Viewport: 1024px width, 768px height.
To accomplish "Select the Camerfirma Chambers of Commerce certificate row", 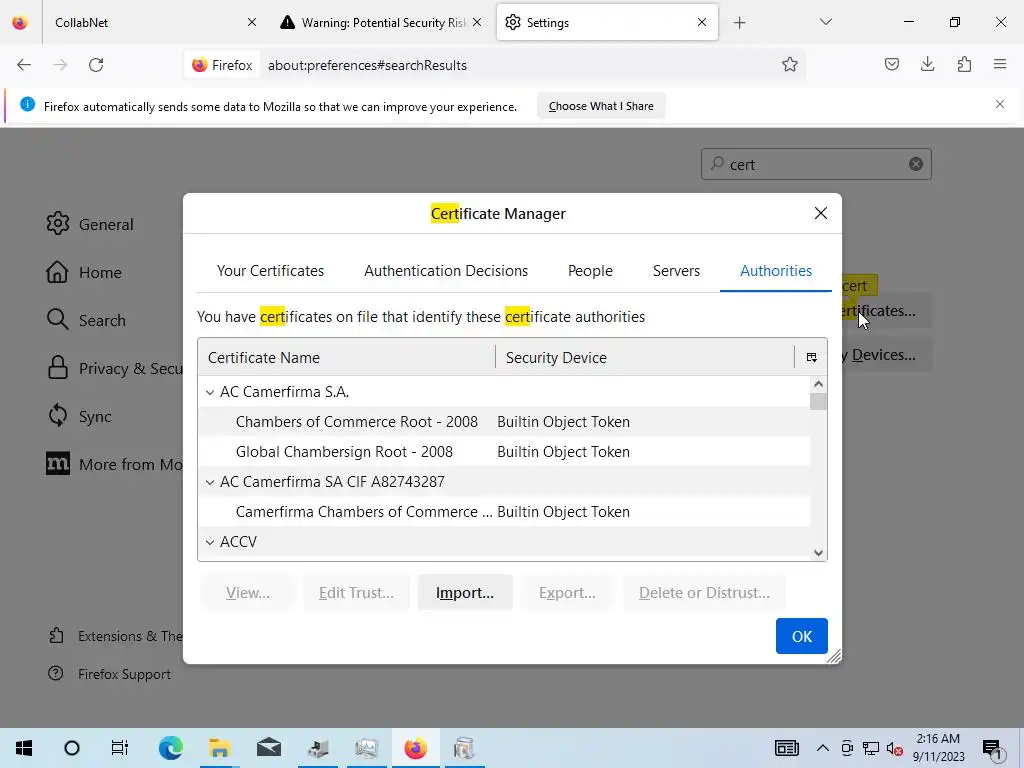I will click(504, 512).
